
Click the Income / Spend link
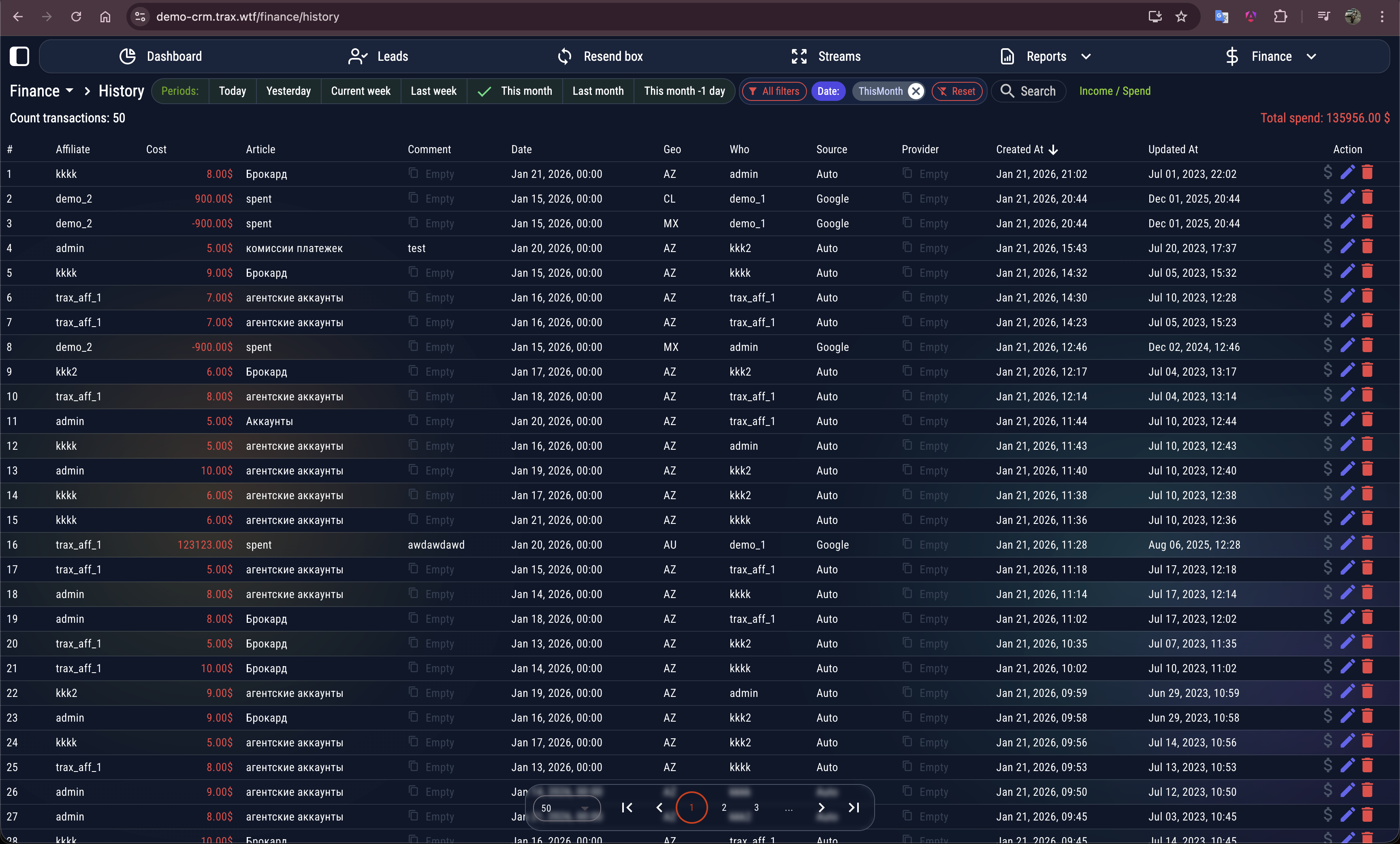point(1114,91)
